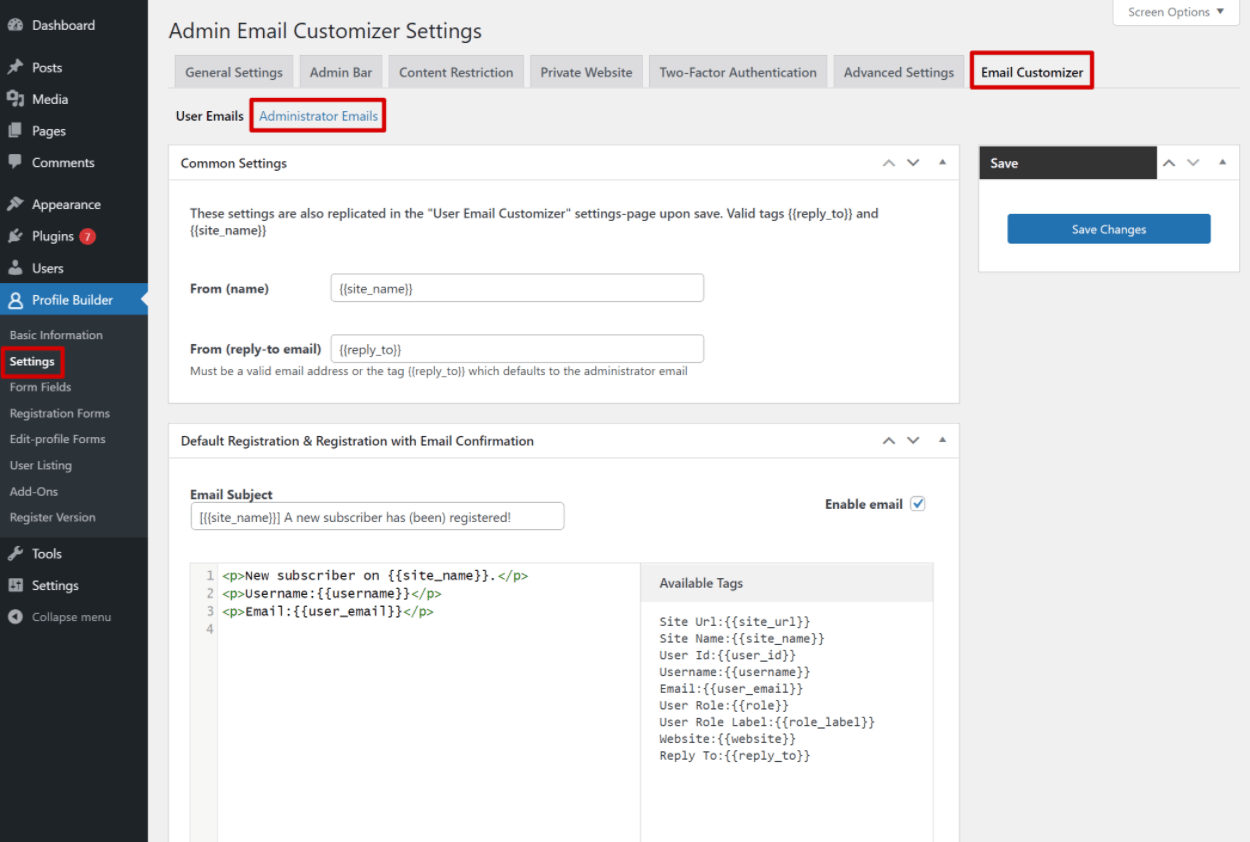Open the Private Website tab
The height and width of the screenshot is (842, 1250).
click(586, 72)
